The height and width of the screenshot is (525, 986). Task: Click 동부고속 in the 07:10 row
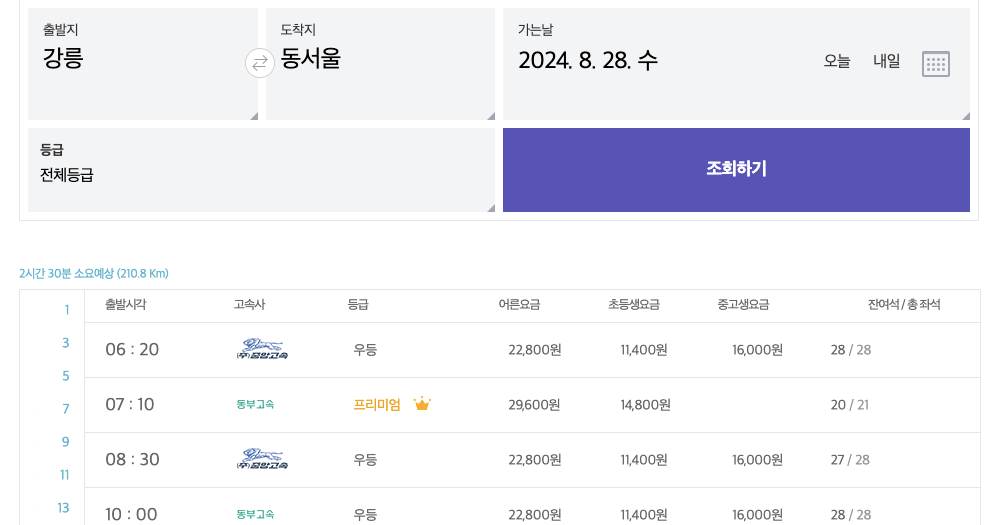pyautogui.click(x=255, y=404)
